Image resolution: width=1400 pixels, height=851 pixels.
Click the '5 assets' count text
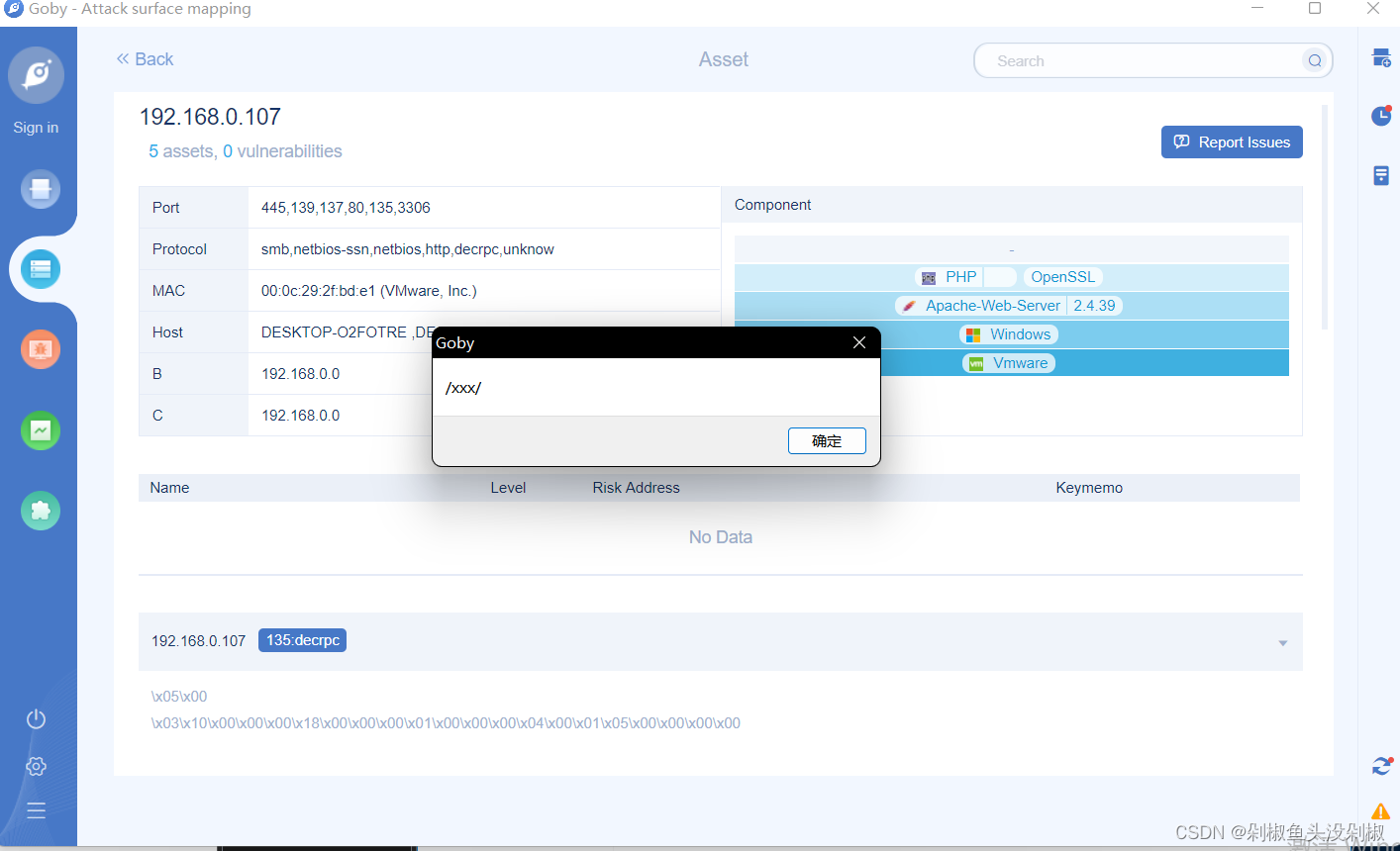coord(181,151)
